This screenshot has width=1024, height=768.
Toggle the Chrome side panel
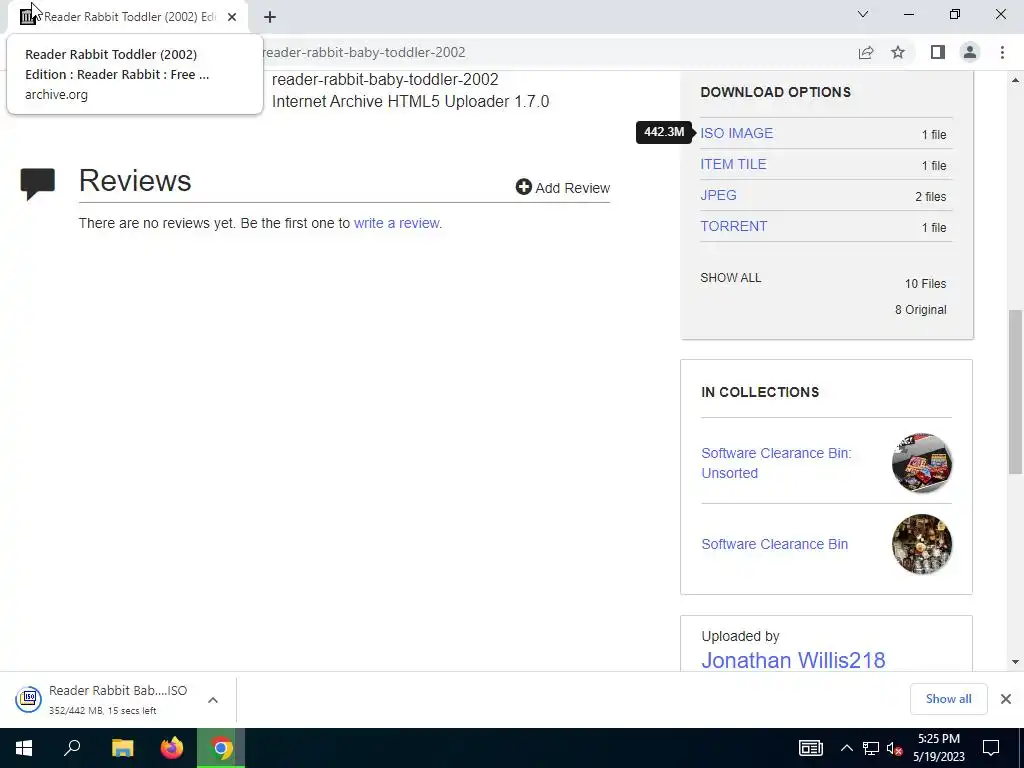tap(938, 52)
